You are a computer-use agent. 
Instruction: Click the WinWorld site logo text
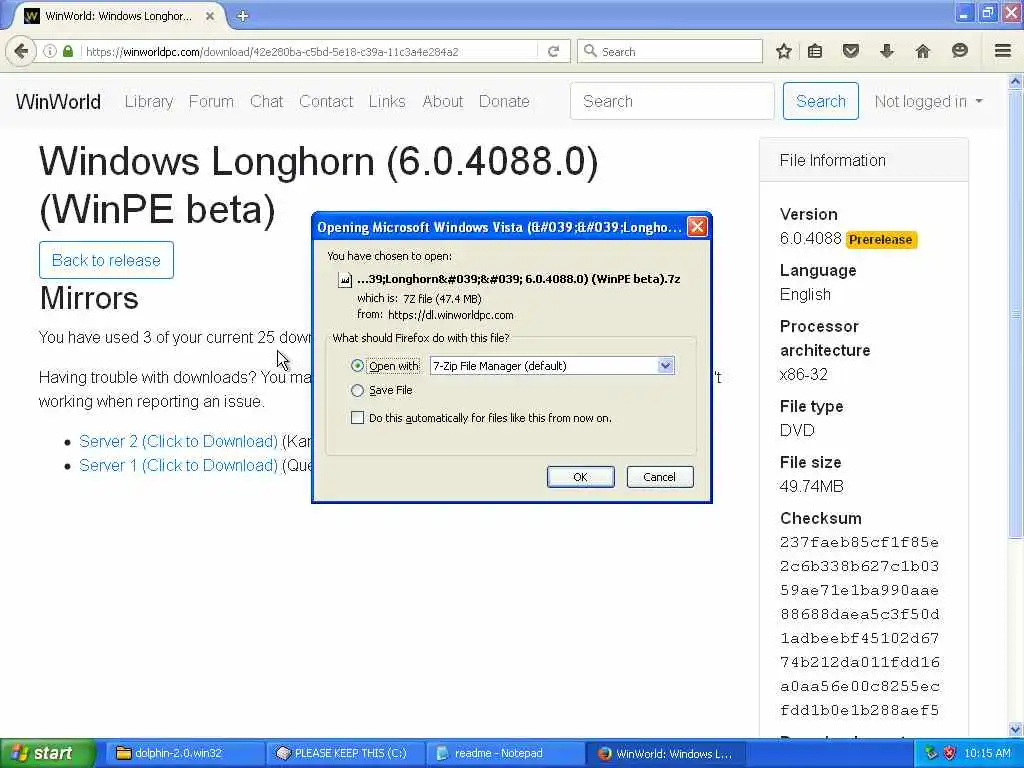[x=58, y=102]
